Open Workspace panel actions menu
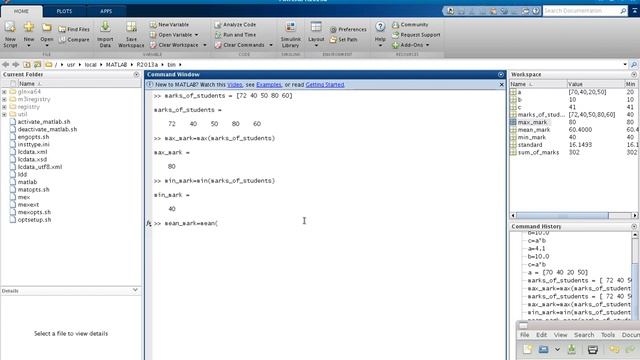640x360 pixels. click(634, 75)
